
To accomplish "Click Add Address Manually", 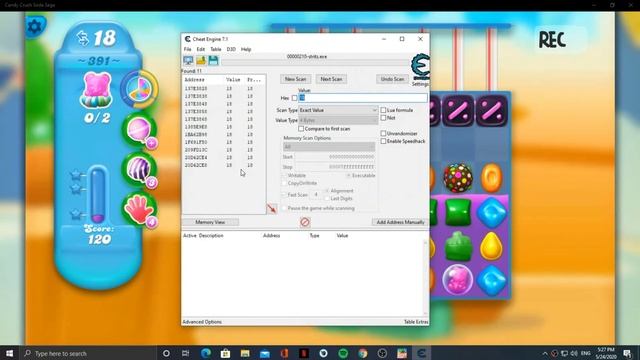I will pos(400,222).
